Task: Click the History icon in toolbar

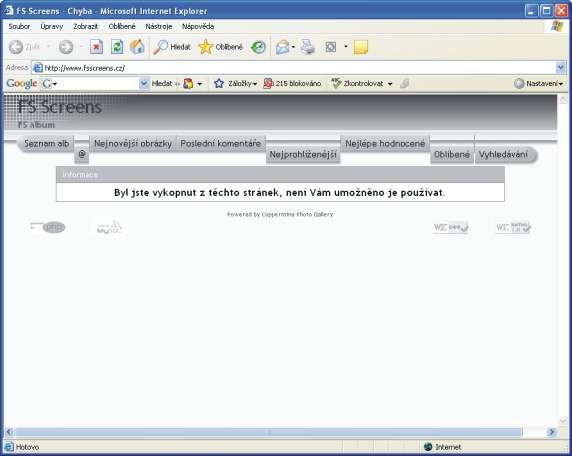Action: tap(258, 47)
